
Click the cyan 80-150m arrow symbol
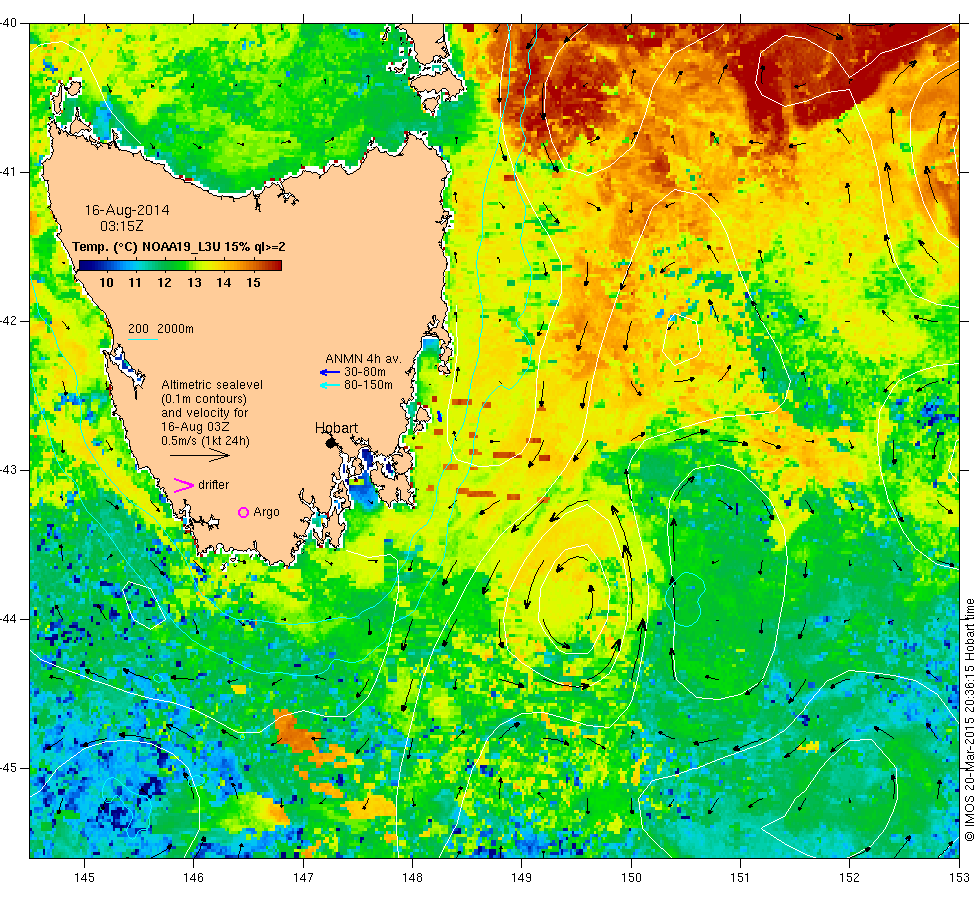330,386
